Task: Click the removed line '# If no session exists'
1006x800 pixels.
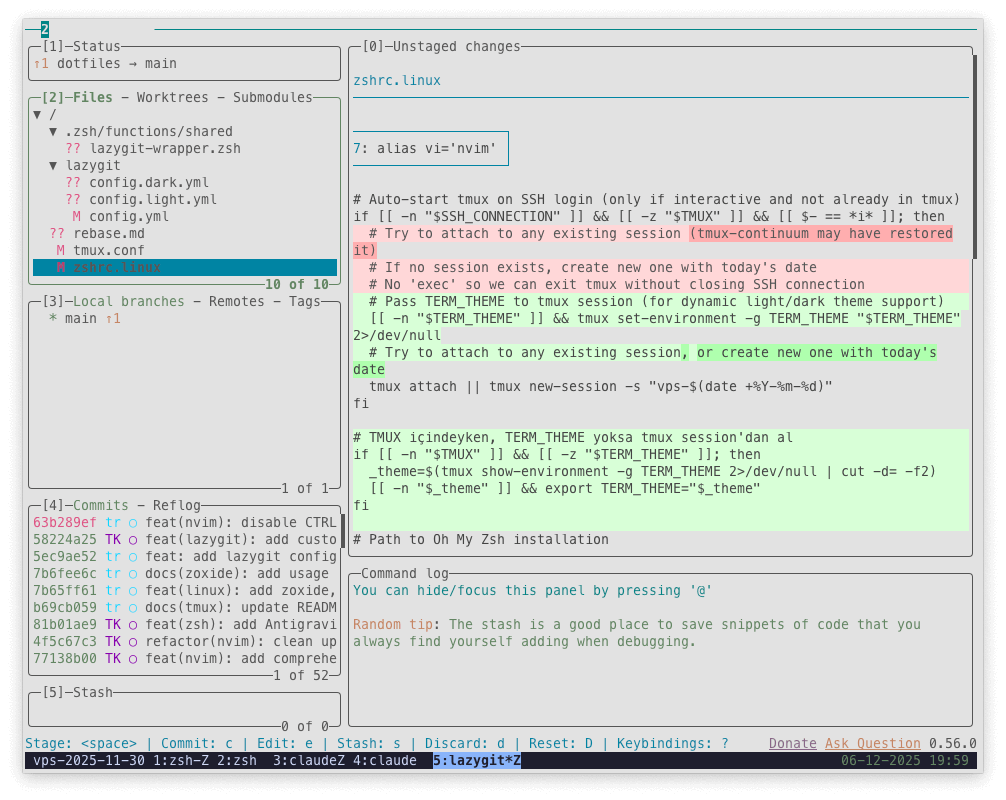Action: [661, 268]
